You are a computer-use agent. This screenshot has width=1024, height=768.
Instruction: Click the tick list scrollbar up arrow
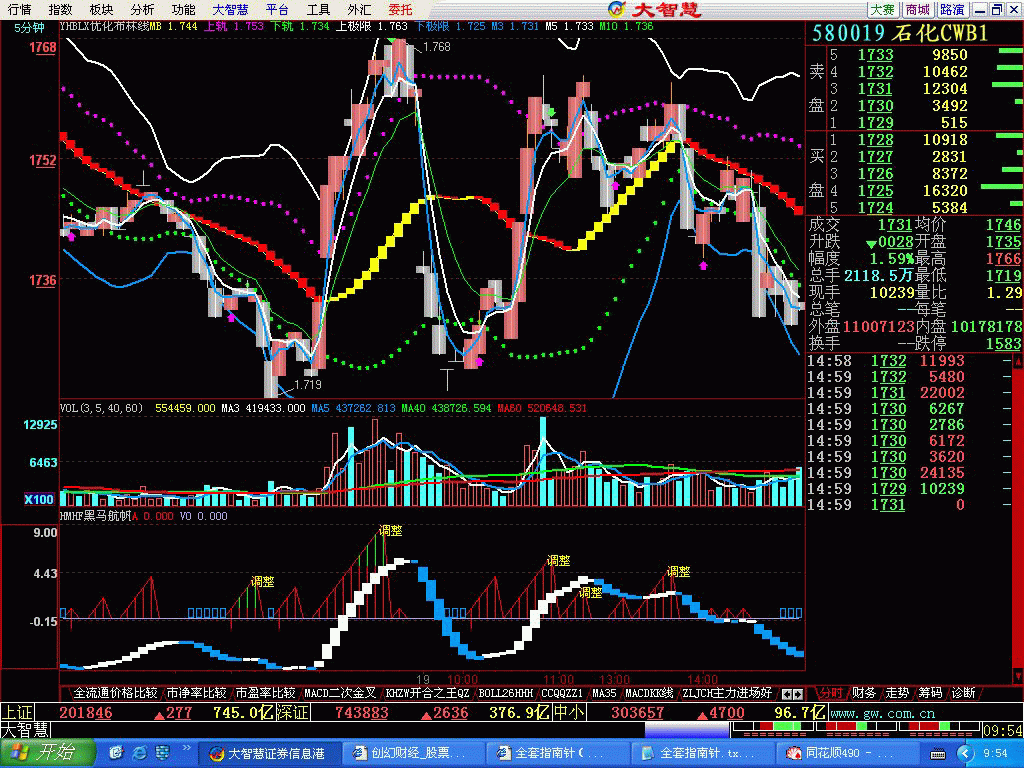pos(1017,361)
